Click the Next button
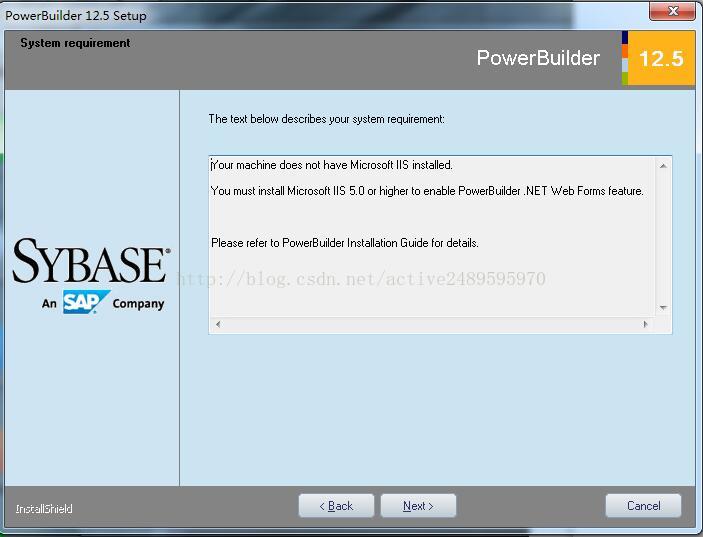This screenshot has height=537, width=703. click(x=418, y=506)
